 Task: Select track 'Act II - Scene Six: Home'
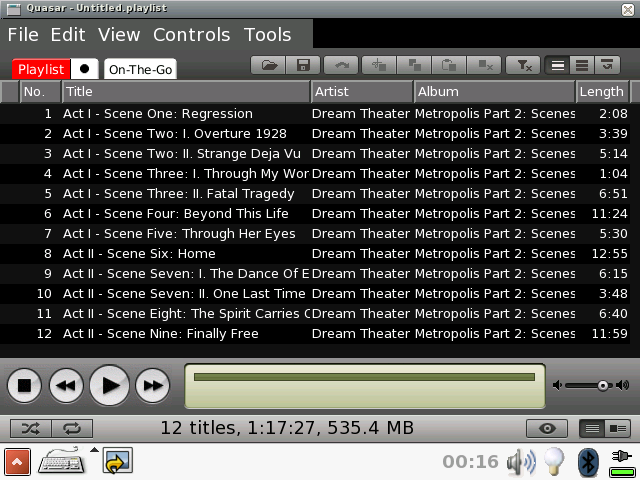coord(315,253)
